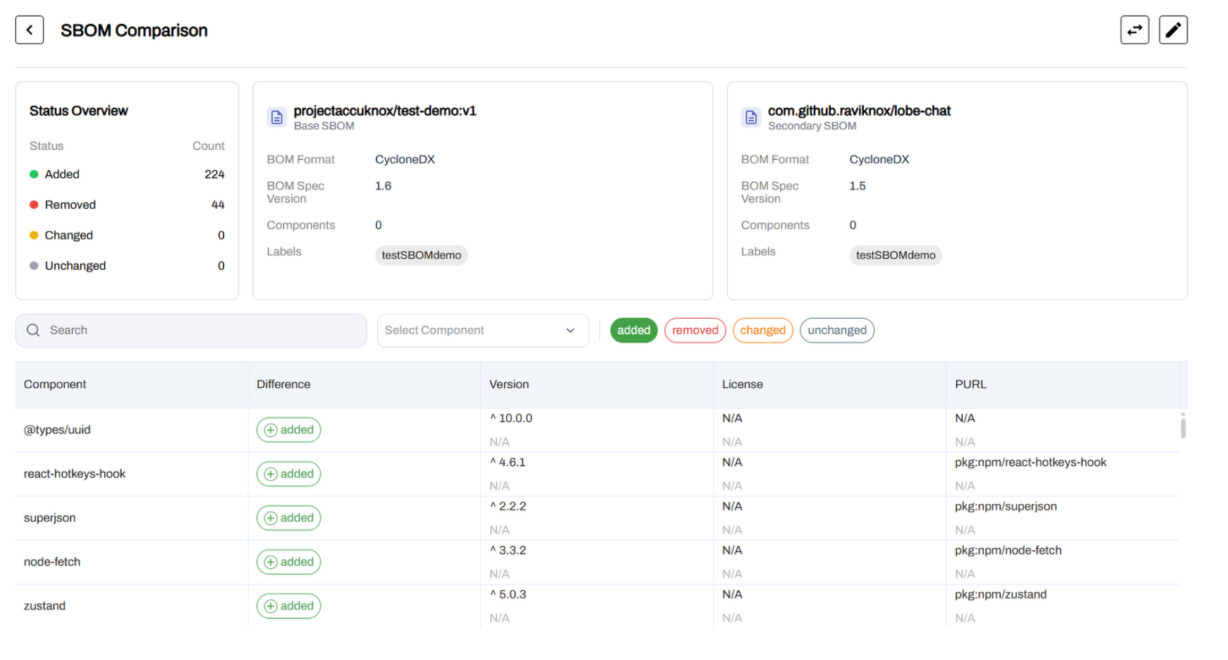
Task: Click the added badge on the @types/uuid row
Action: (x=288, y=429)
